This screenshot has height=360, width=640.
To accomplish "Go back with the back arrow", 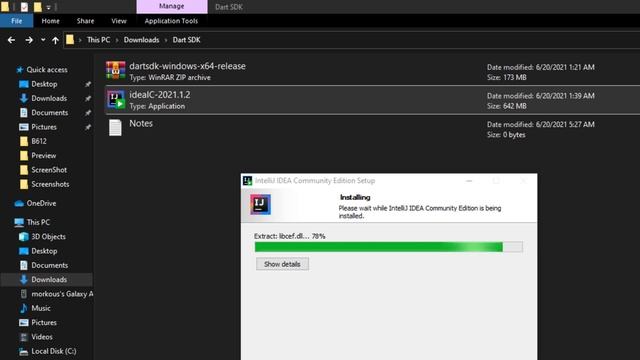I will click(11, 40).
